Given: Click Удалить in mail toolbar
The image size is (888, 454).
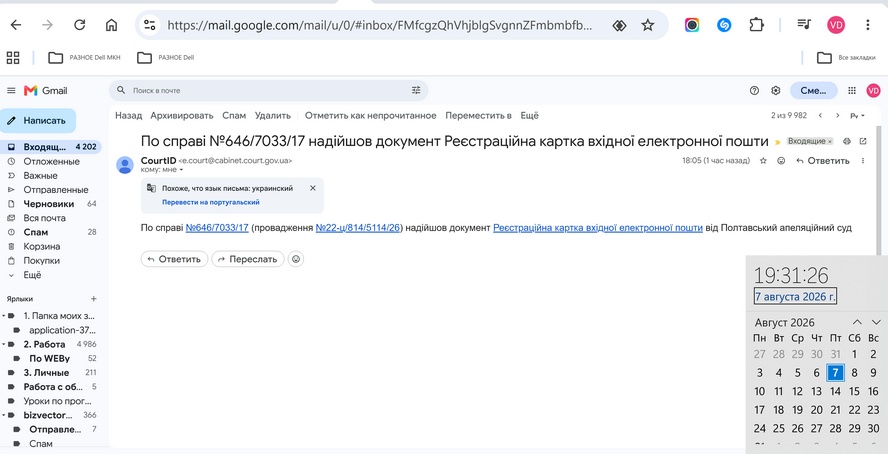Looking at the screenshot, I should pos(272,115).
